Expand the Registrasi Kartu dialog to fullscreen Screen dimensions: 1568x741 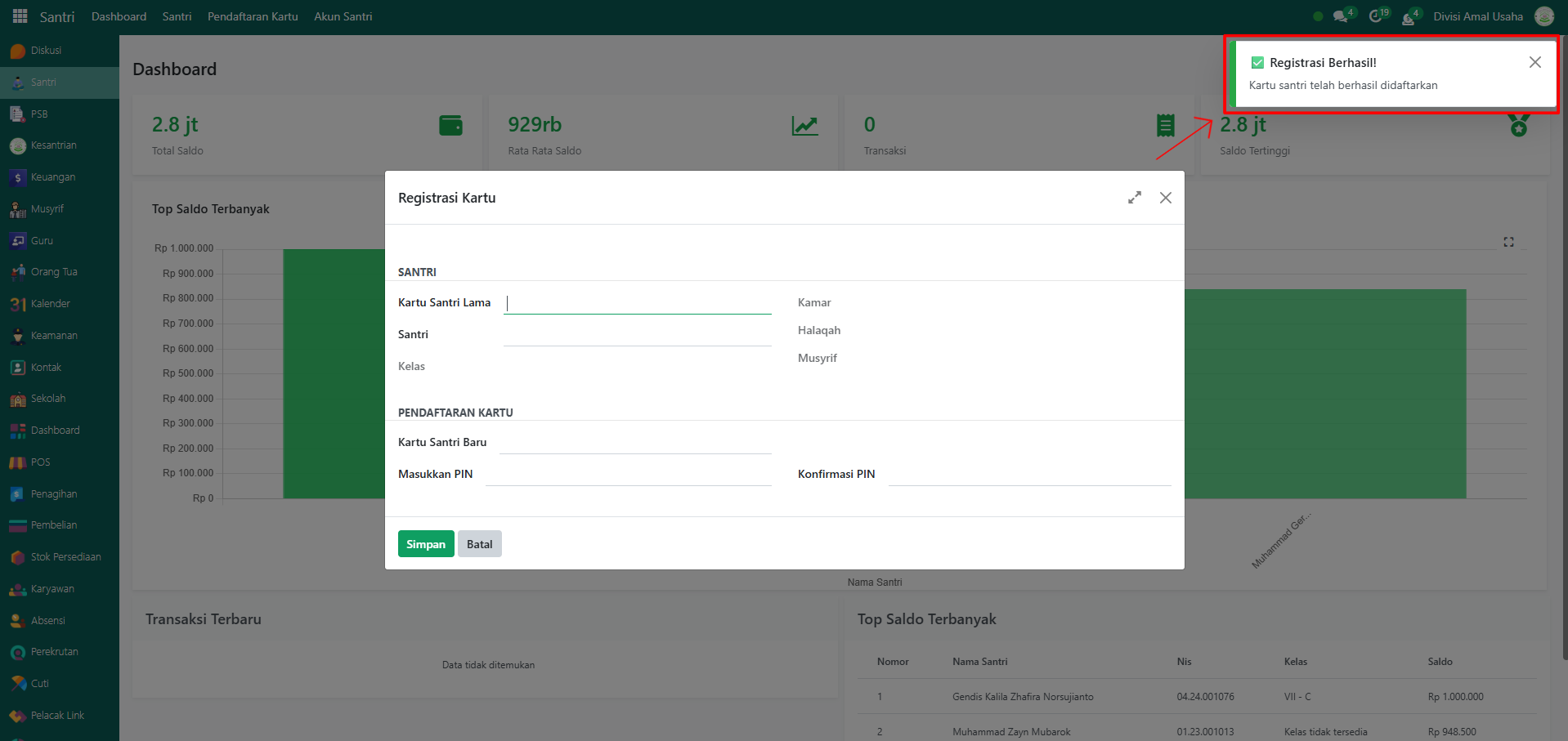pos(1135,198)
